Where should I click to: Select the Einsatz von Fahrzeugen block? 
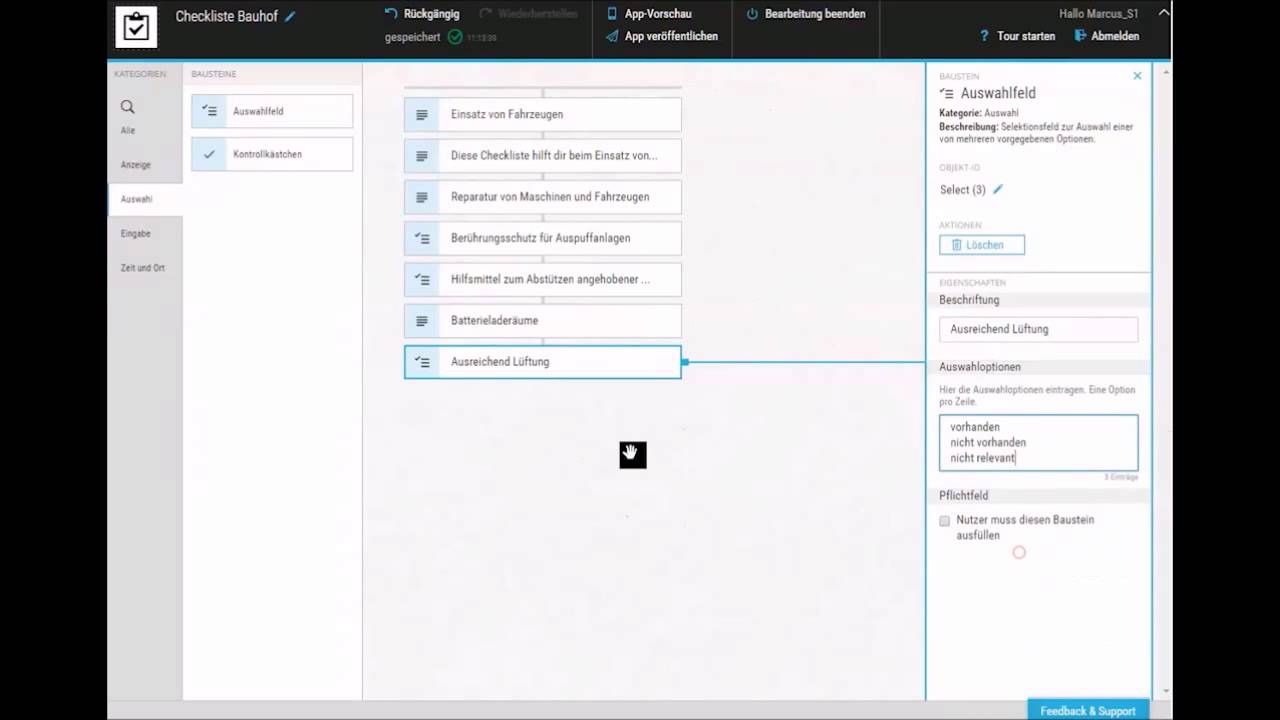click(543, 114)
